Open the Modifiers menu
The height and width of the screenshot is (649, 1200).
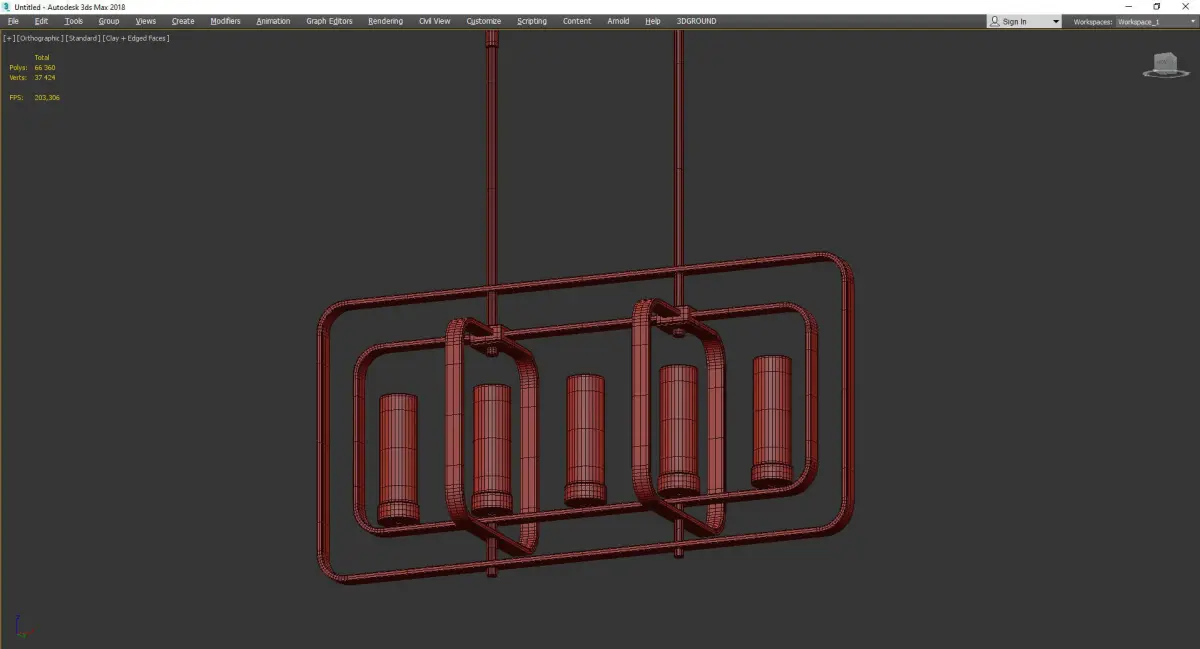pos(225,21)
